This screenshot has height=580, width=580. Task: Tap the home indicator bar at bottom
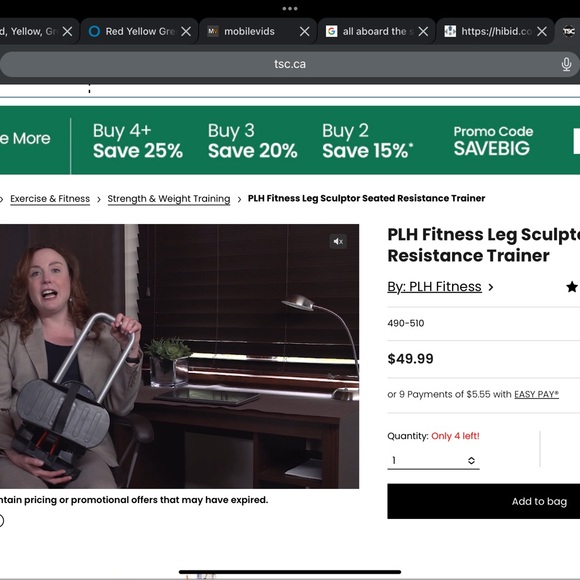pos(290,572)
